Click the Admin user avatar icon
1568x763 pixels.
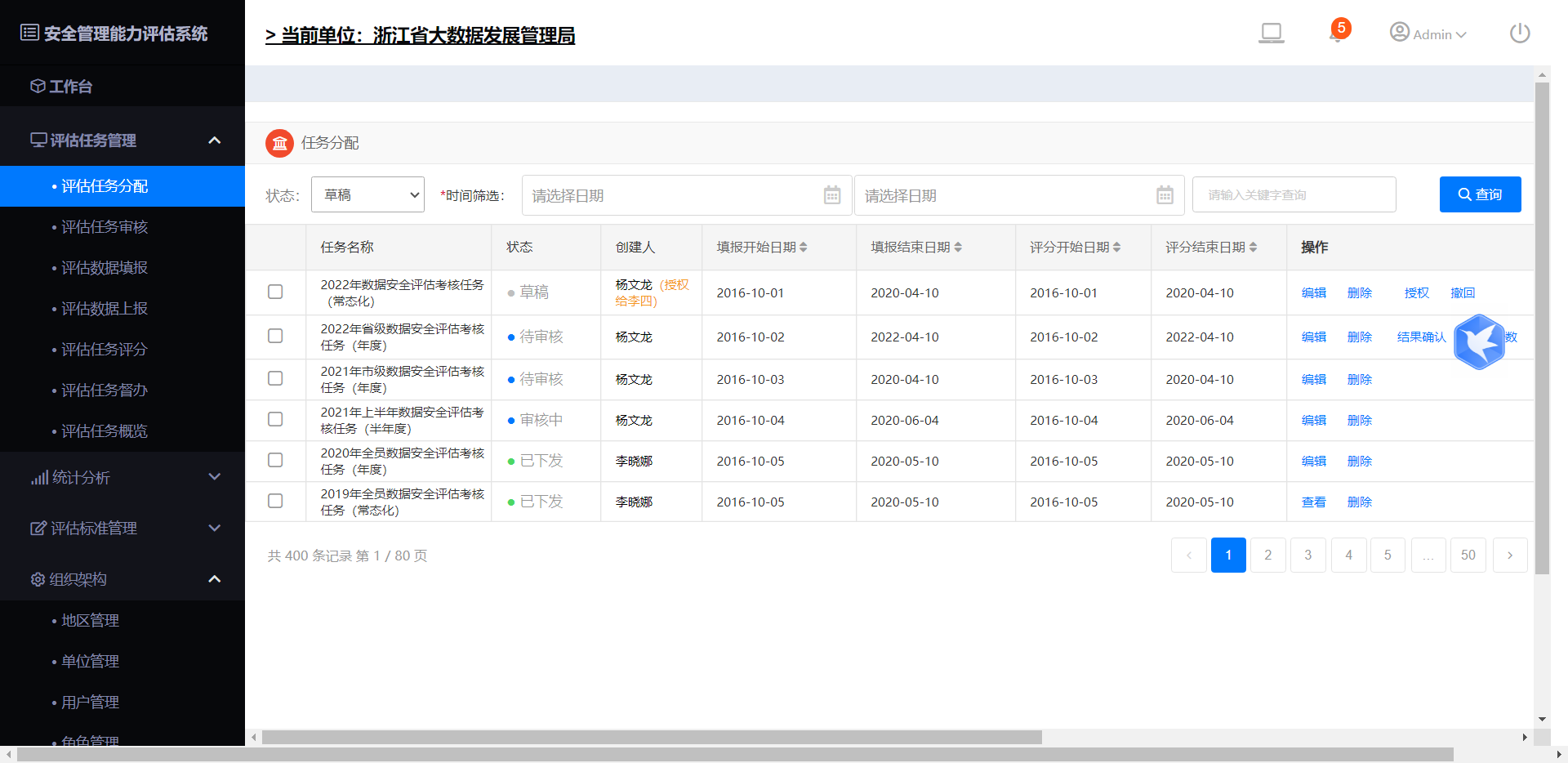pyautogui.click(x=1400, y=32)
